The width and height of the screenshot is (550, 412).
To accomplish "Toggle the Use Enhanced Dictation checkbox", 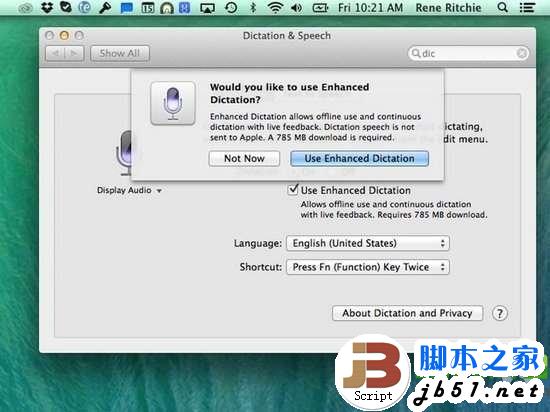I will pos(293,190).
